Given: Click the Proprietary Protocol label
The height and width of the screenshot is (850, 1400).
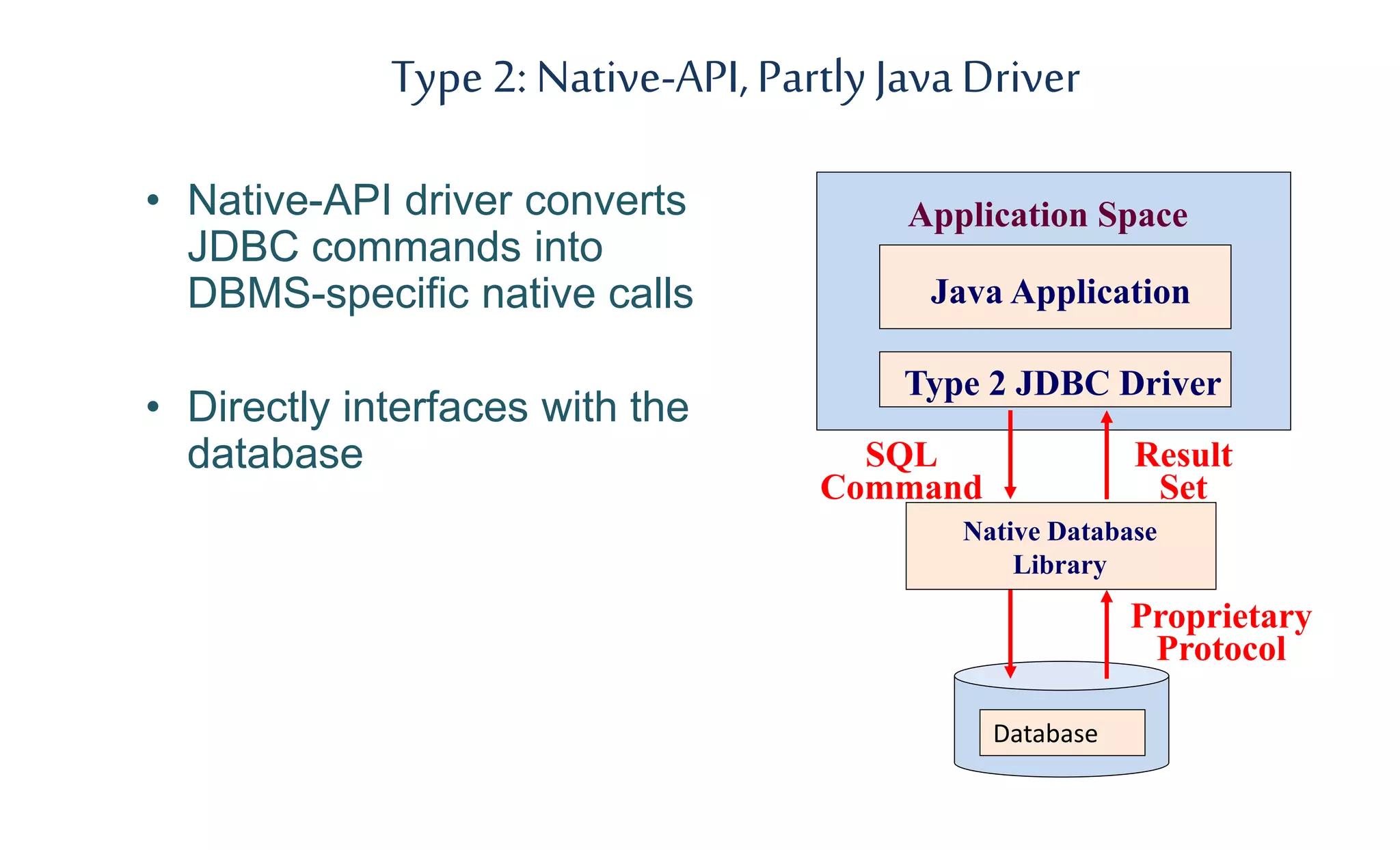Looking at the screenshot, I should (1221, 632).
